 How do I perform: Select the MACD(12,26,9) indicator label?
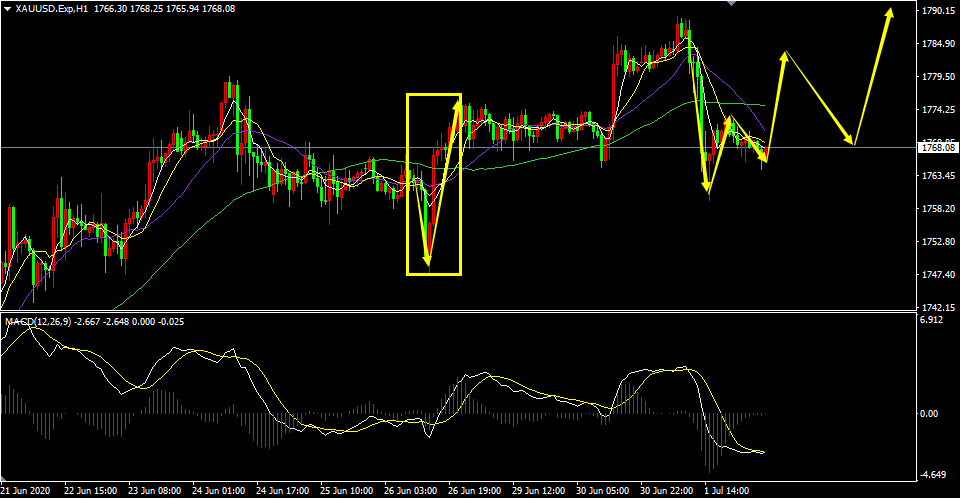click(x=38, y=322)
